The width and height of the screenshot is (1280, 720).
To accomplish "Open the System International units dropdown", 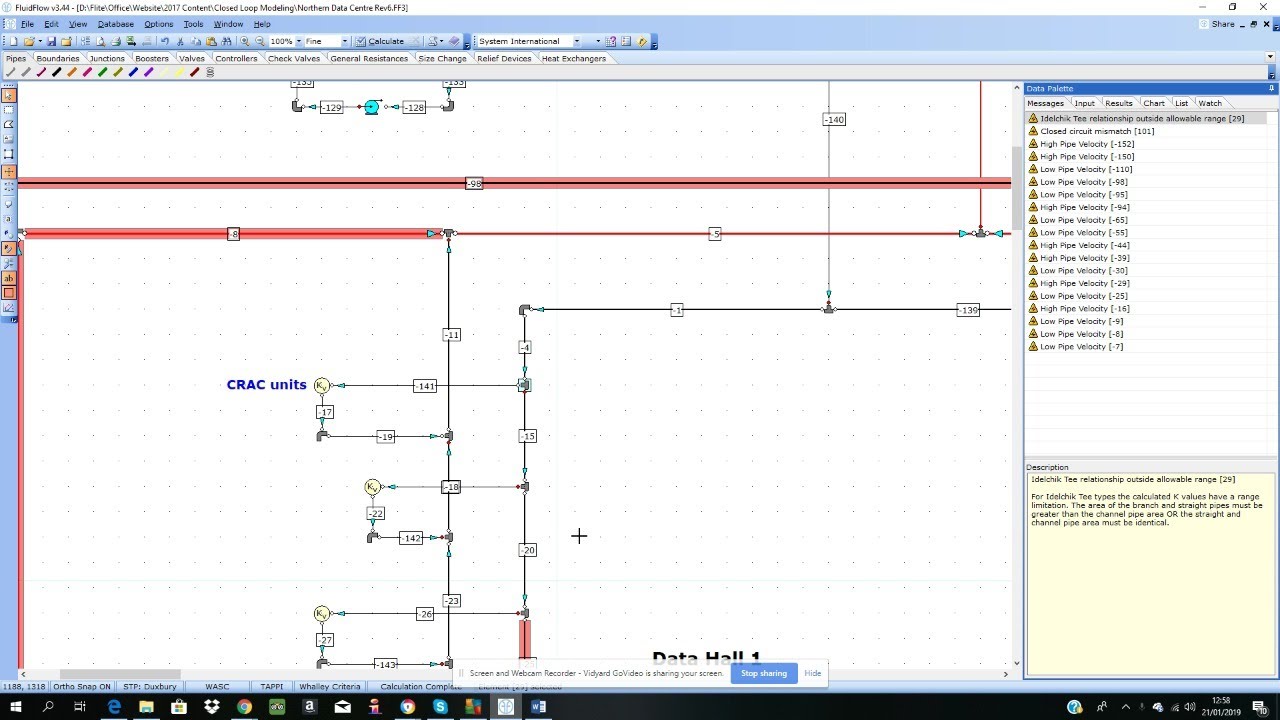I will [x=576, y=41].
